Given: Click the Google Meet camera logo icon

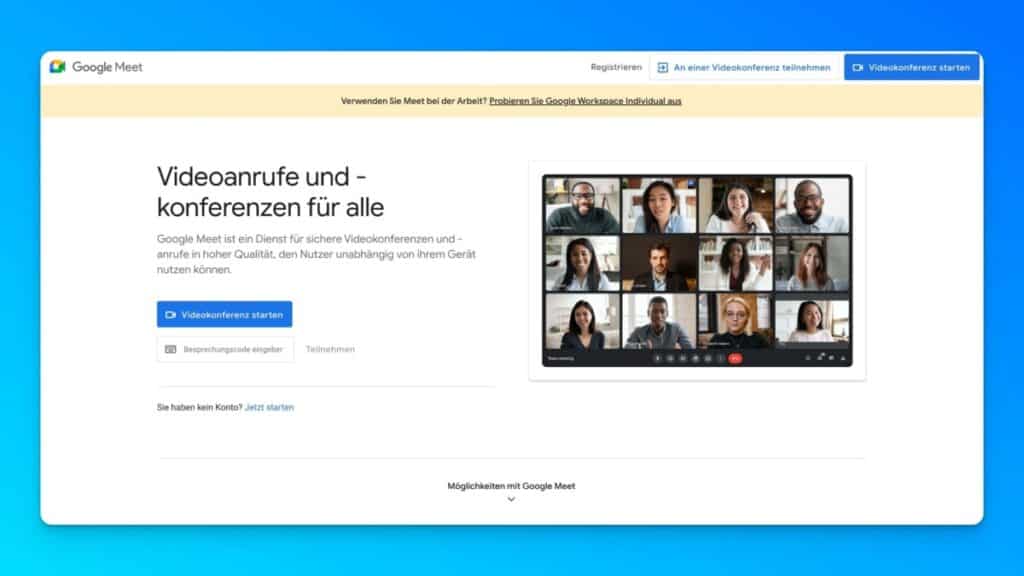Looking at the screenshot, I should pyautogui.click(x=57, y=67).
